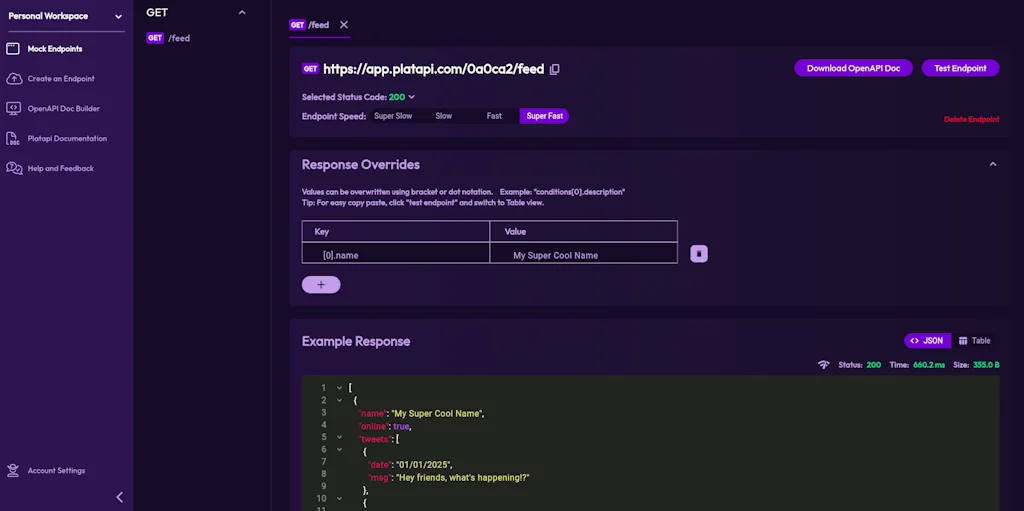Screen dimensions: 1024x511
Task: Collapse the GET endpoints group
Action: tap(242, 12)
